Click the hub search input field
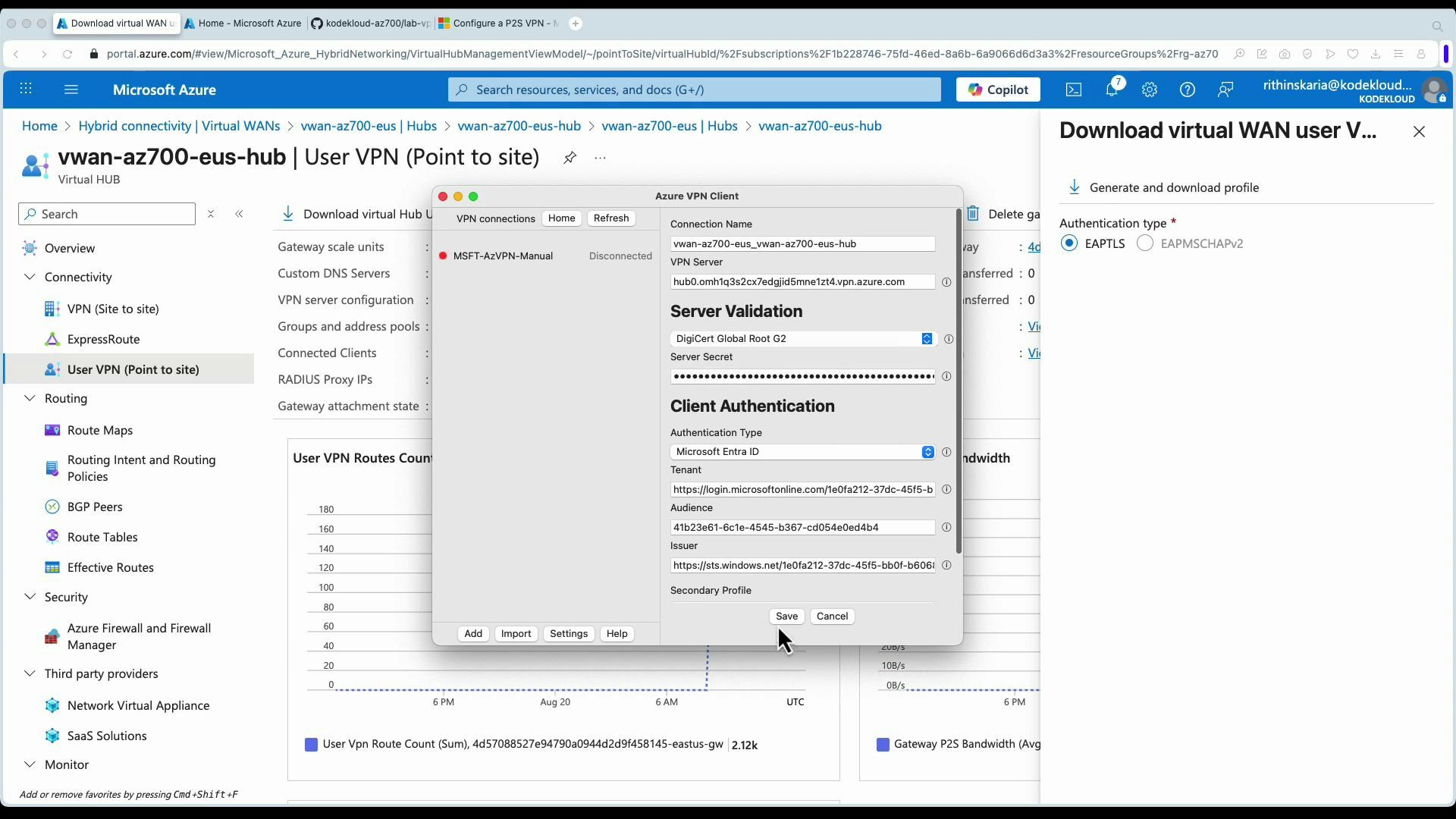1456x819 pixels. pyautogui.click(x=106, y=214)
